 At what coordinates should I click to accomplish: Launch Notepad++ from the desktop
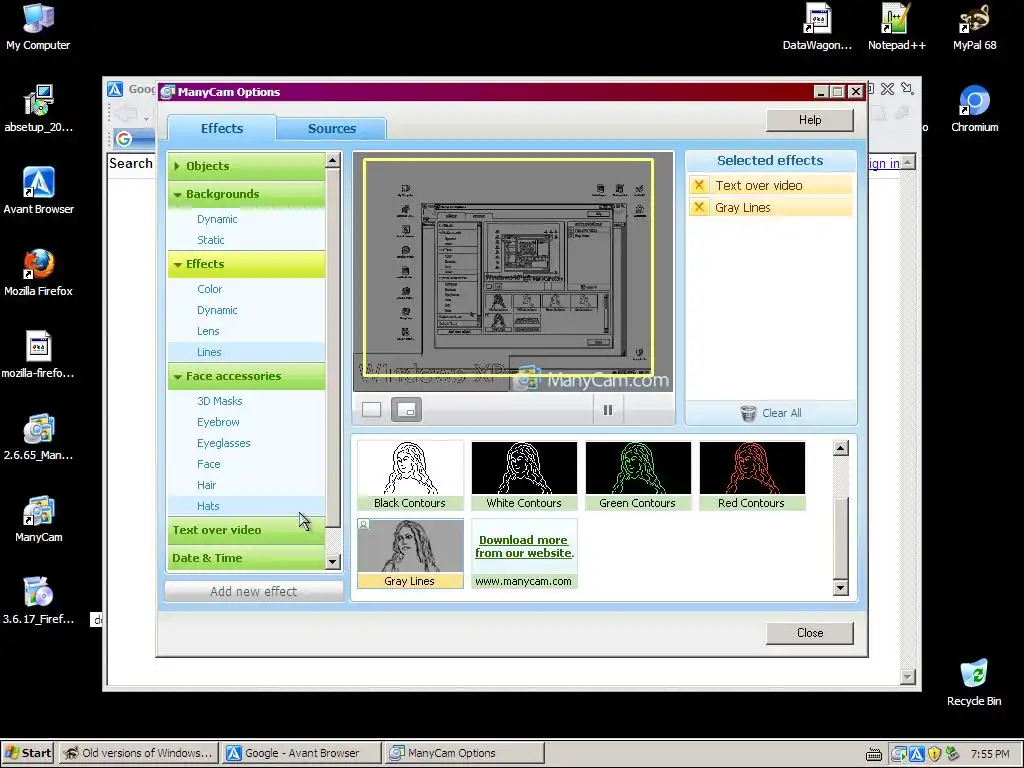click(896, 27)
